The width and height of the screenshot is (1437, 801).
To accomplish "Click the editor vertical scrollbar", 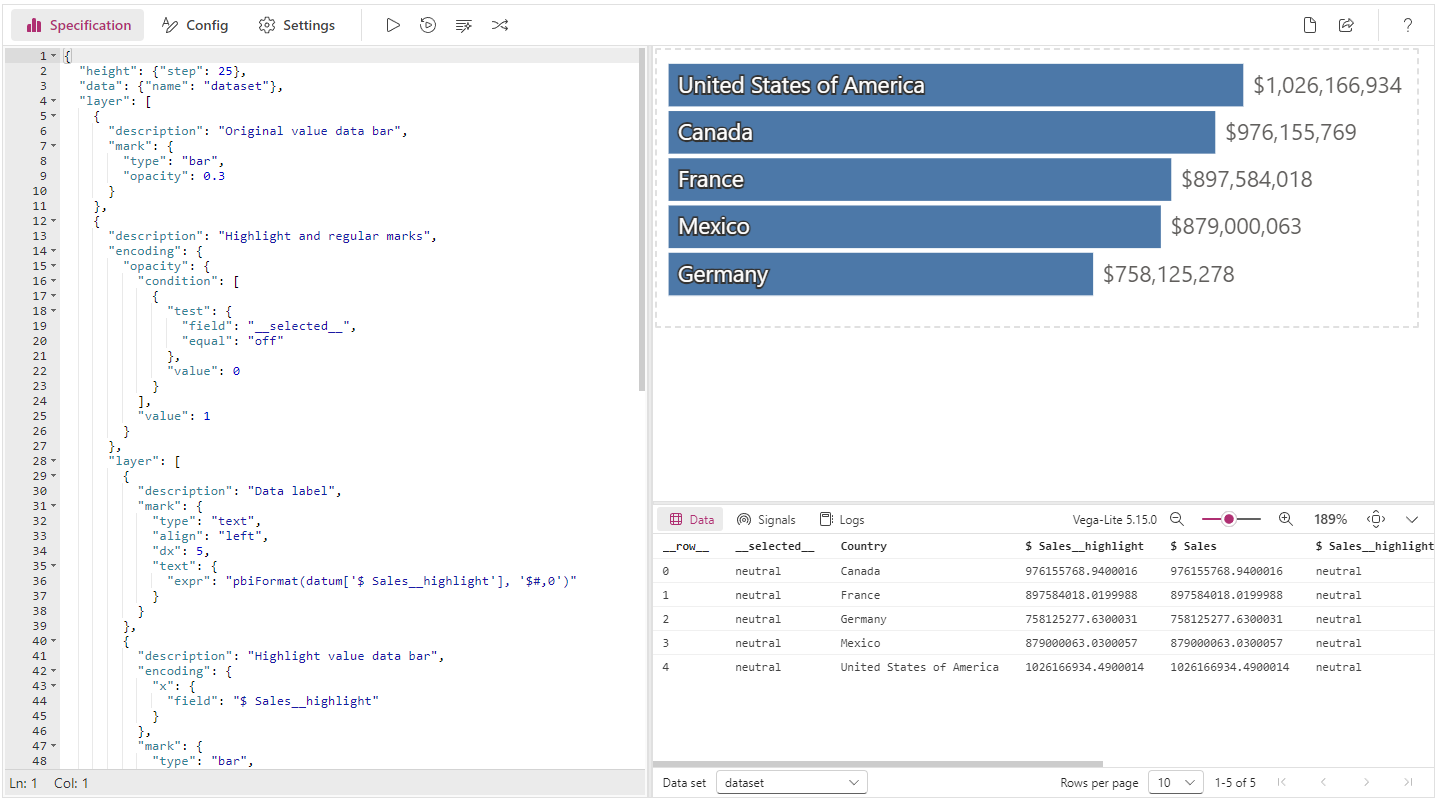I will tap(642, 220).
